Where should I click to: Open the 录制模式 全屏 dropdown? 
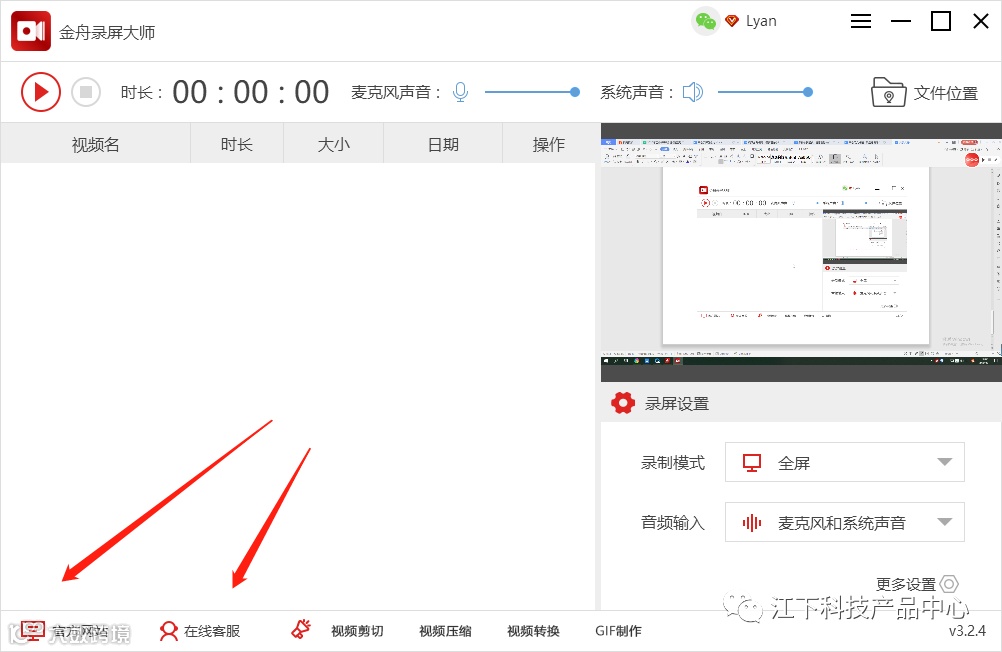(844, 462)
